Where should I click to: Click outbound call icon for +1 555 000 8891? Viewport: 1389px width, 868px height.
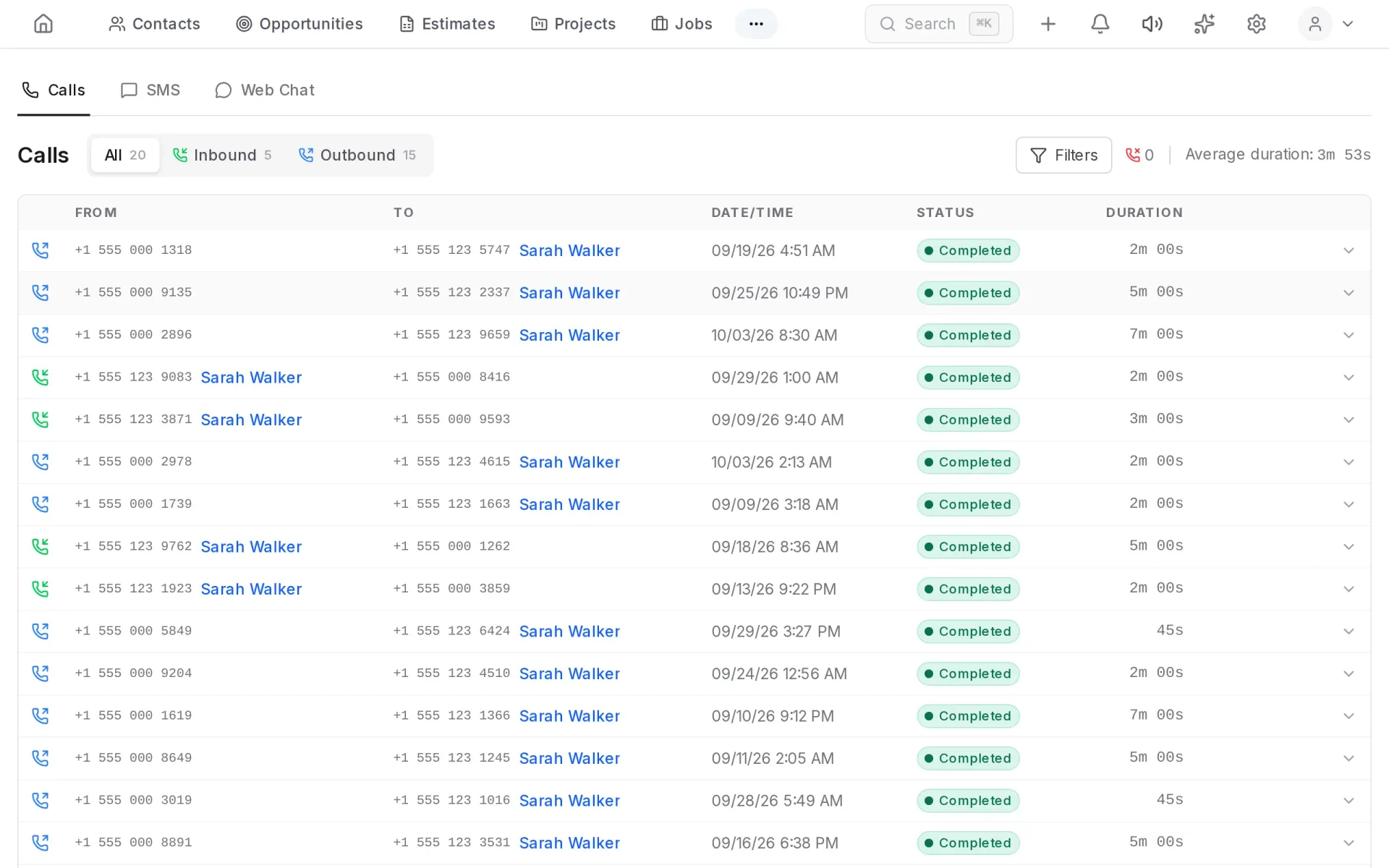click(x=41, y=843)
